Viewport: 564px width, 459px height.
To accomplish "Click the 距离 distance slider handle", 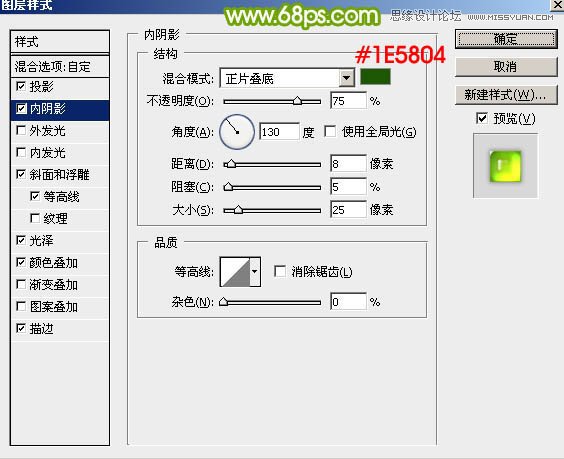I will pos(231,164).
